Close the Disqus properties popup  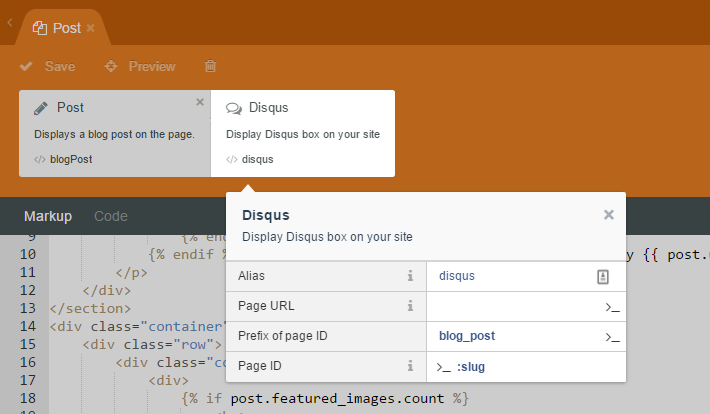[609, 215]
